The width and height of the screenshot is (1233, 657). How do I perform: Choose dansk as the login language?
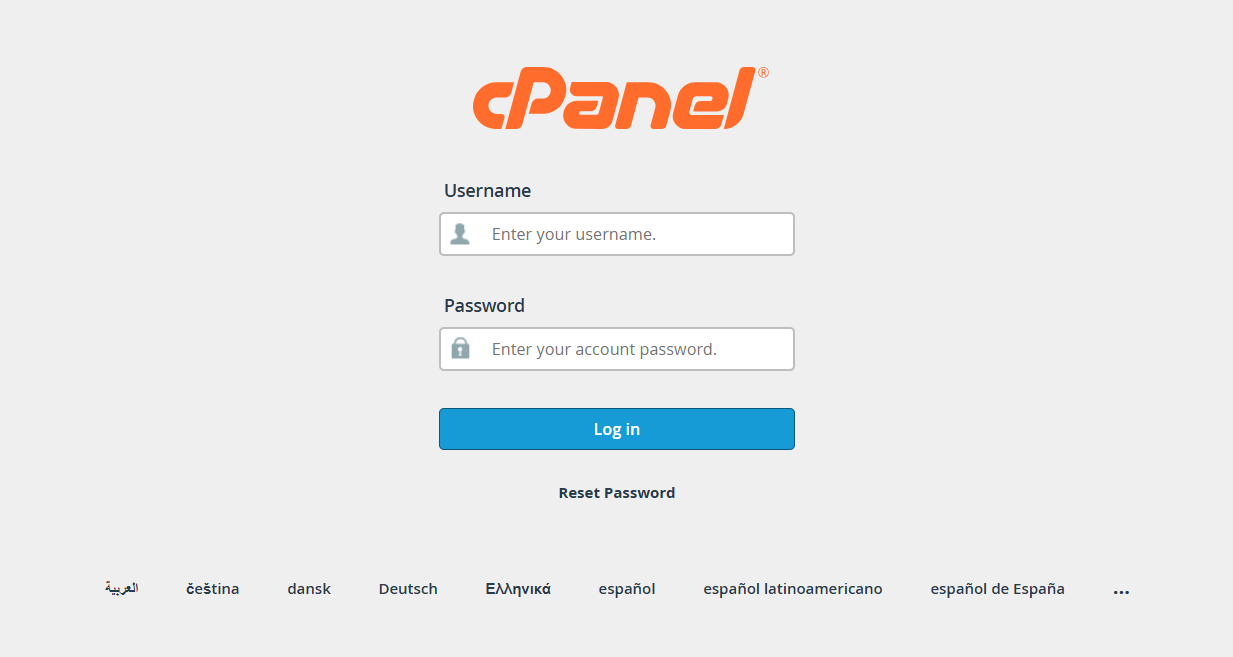(309, 589)
